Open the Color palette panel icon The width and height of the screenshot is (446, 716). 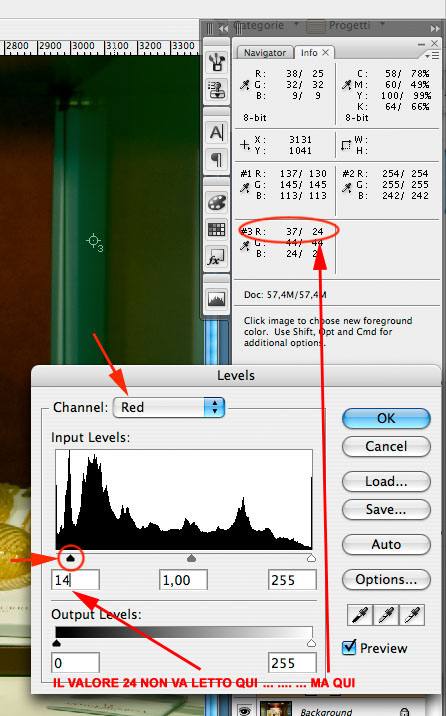216,202
